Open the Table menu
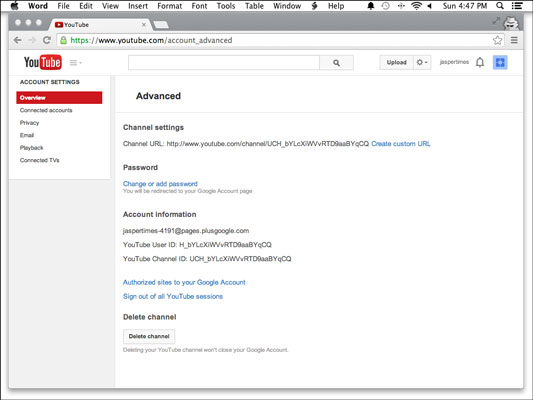Screen dimensions: 533x400 (254, 6)
